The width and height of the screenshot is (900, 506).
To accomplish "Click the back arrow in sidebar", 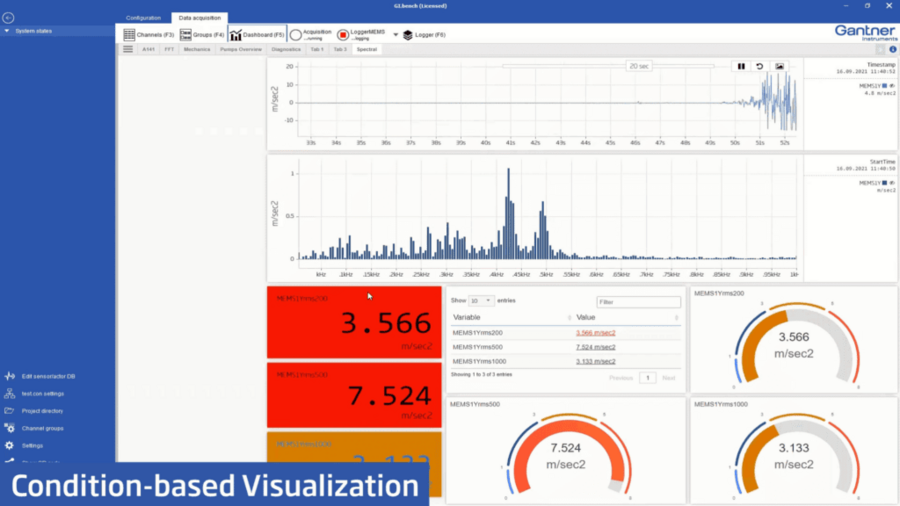I will coord(8,18).
